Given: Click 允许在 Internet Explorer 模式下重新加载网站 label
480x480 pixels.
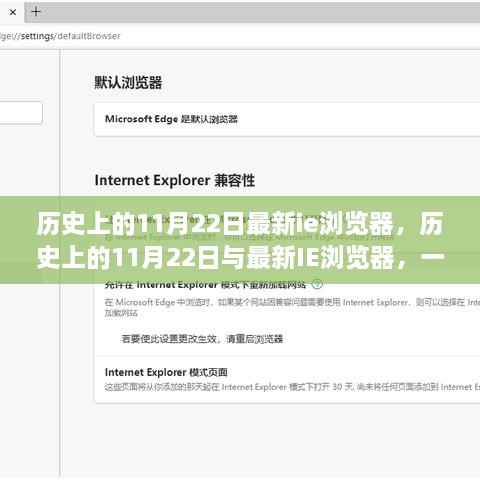Looking at the screenshot, I should 205,285.
